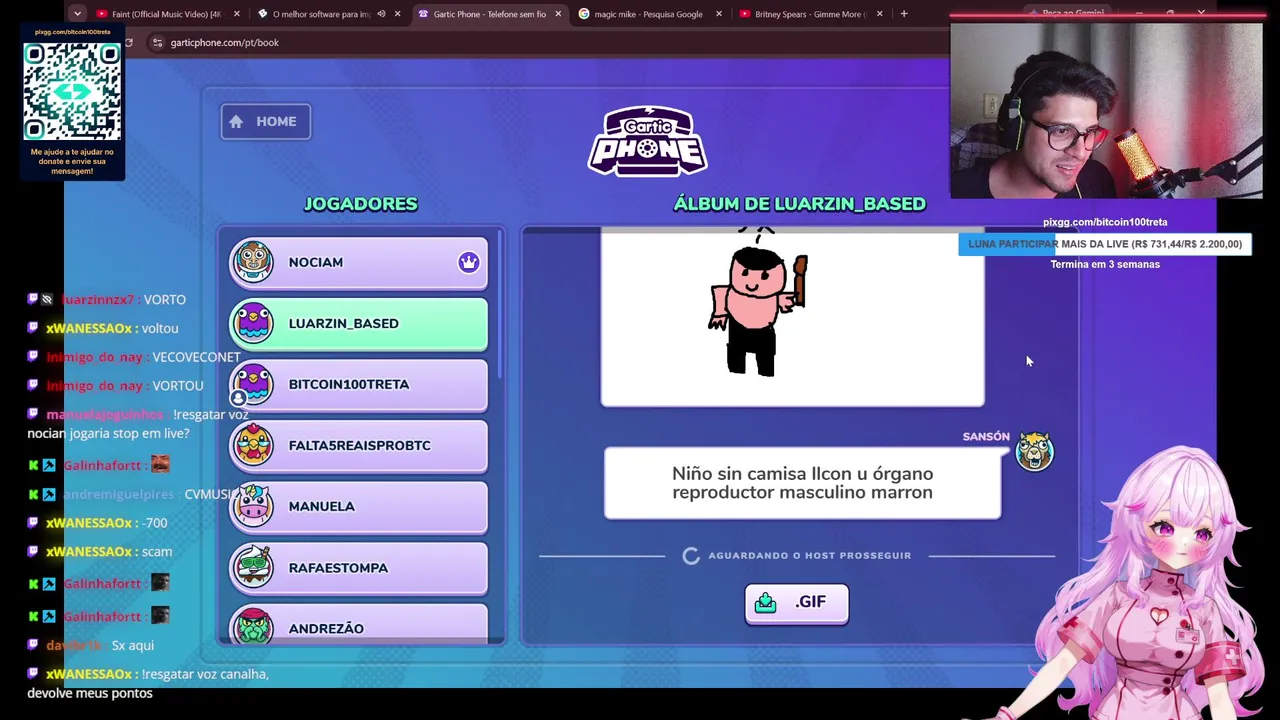Download the album as .GIF
This screenshot has height=720, width=1280.
(796, 602)
